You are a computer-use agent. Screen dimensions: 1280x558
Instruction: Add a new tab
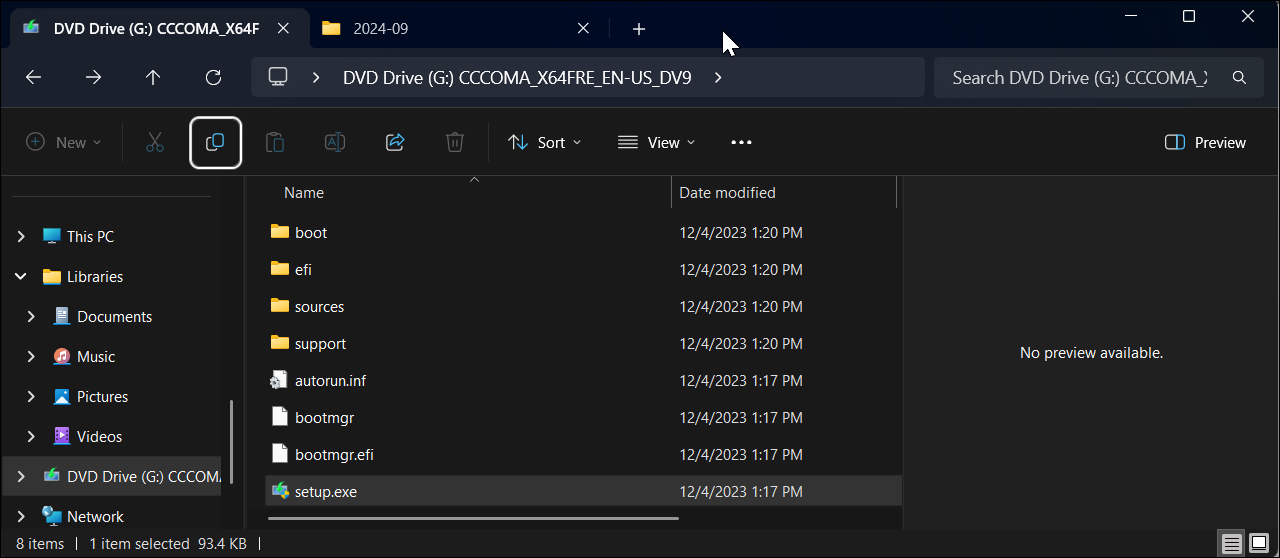click(639, 29)
